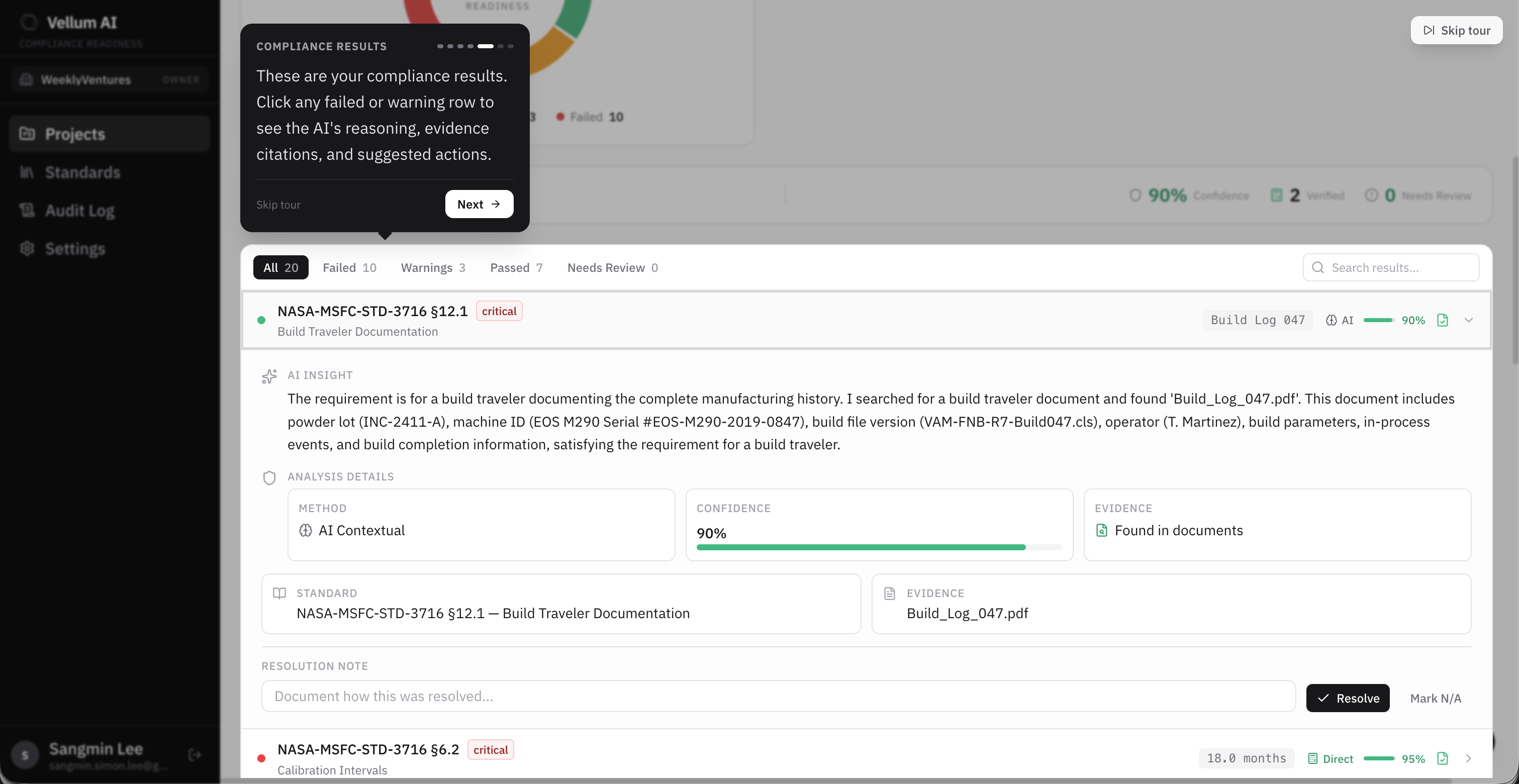
Task: Click the Skip tour button at top right
Action: 1457,30
